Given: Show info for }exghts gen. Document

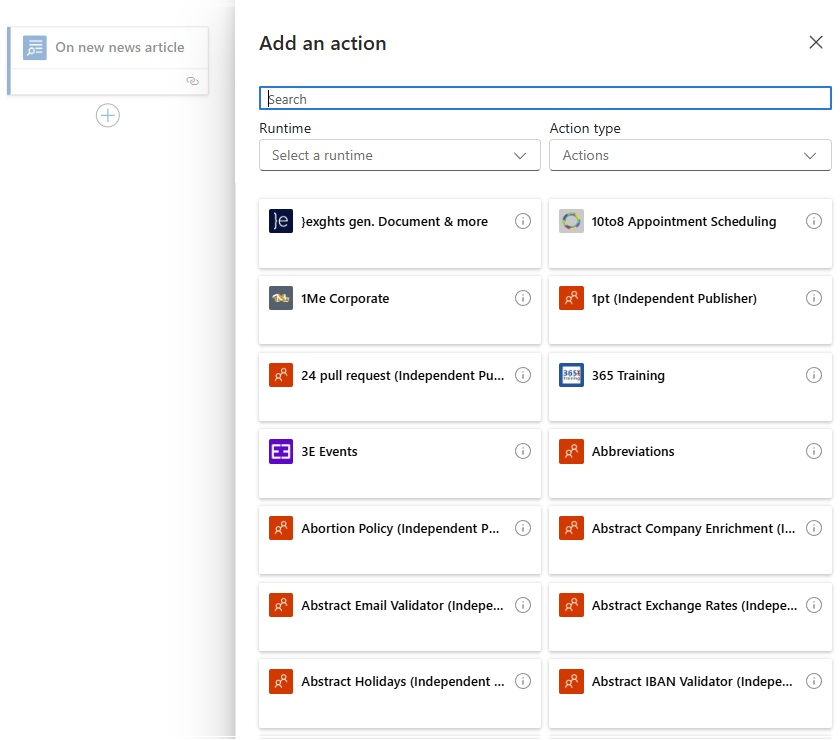Looking at the screenshot, I should click(x=523, y=221).
